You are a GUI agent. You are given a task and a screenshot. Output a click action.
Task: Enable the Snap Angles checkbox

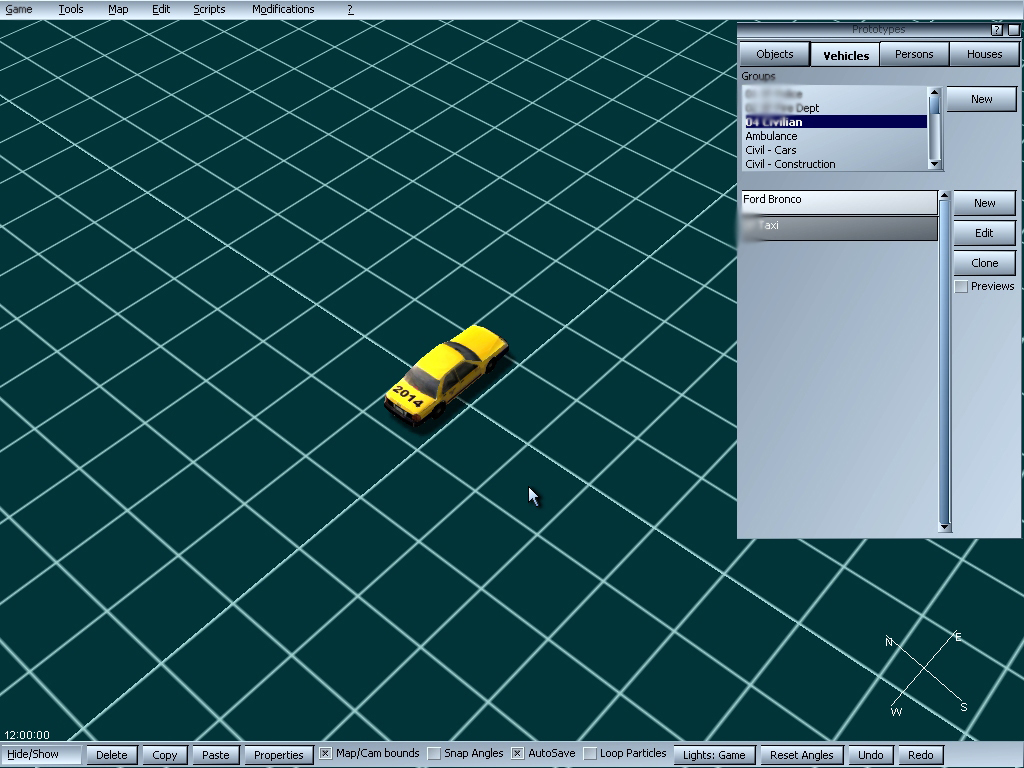pos(434,754)
